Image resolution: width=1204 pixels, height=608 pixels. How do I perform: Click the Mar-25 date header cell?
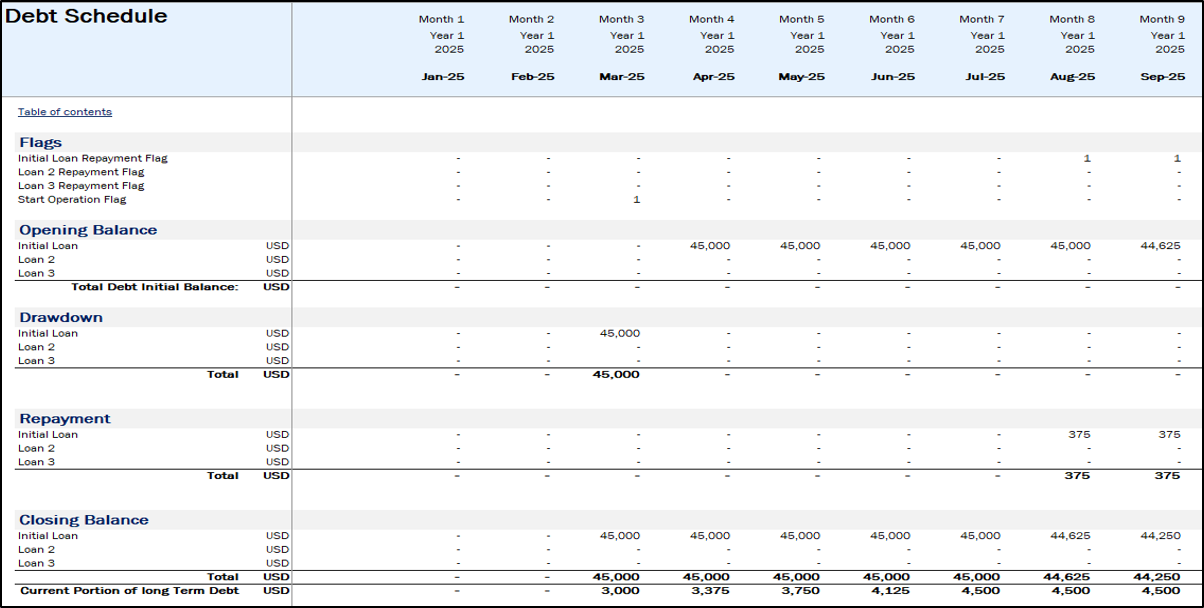(x=621, y=77)
